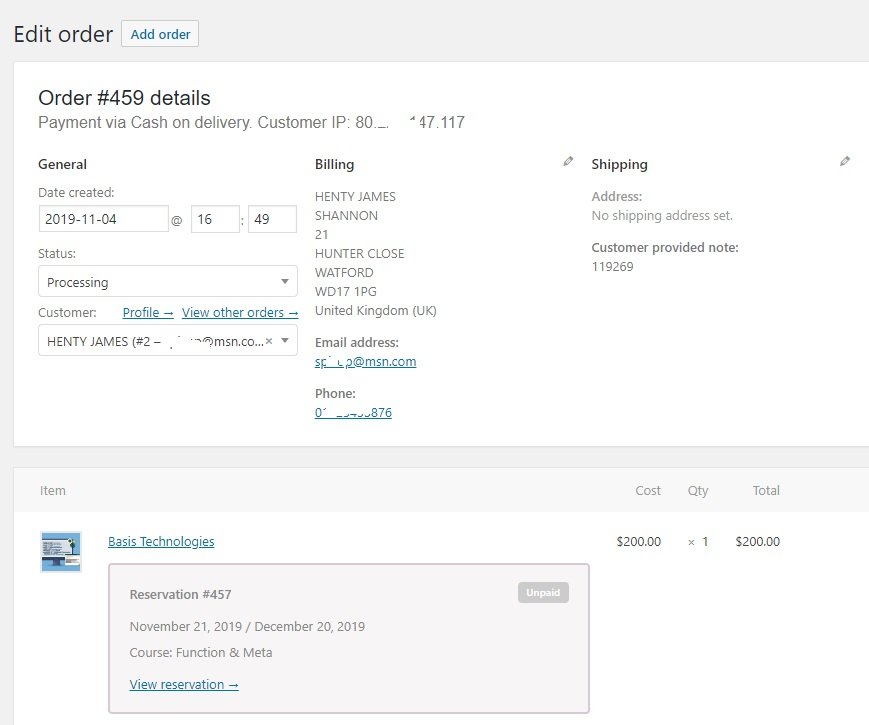Click the Date created field

pyautogui.click(x=103, y=219)
